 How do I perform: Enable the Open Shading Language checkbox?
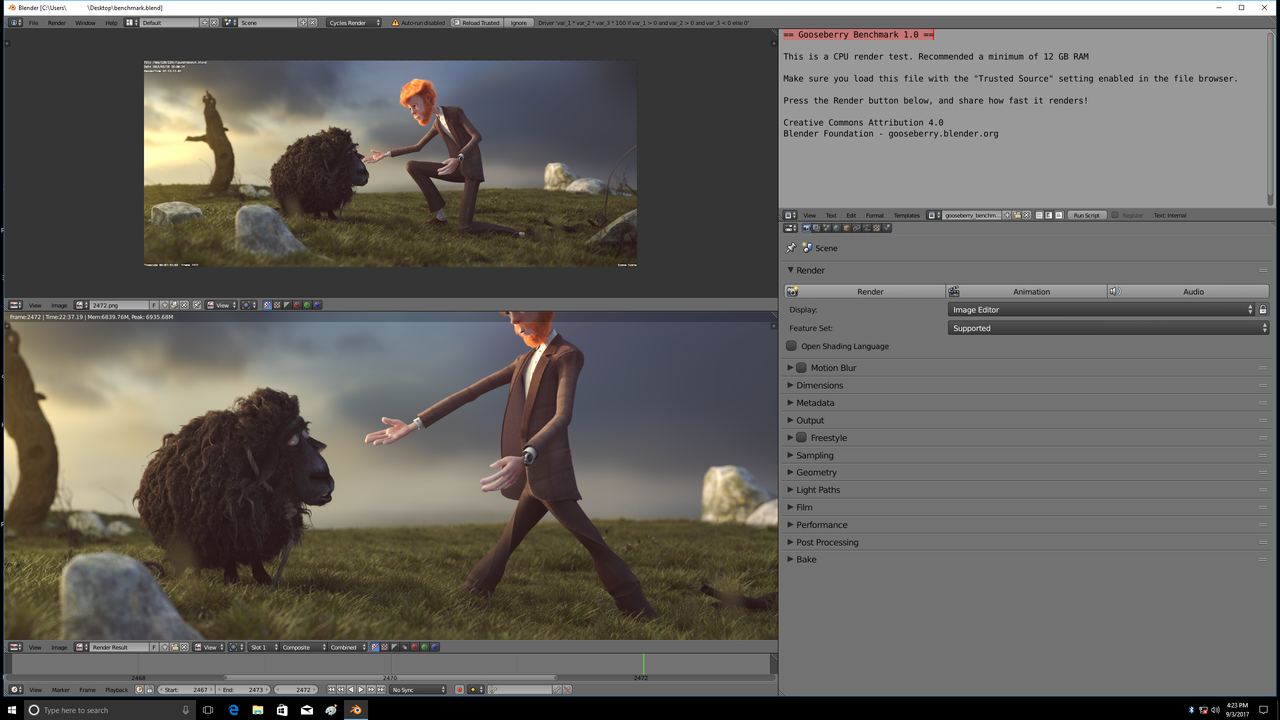click(x=792, y=346)
